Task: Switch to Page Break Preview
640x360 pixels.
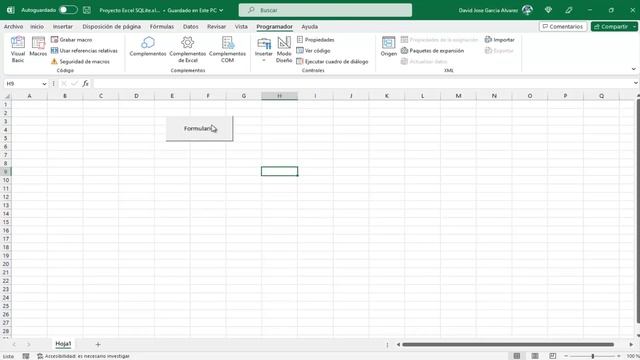Action: (x=553, y=356)
